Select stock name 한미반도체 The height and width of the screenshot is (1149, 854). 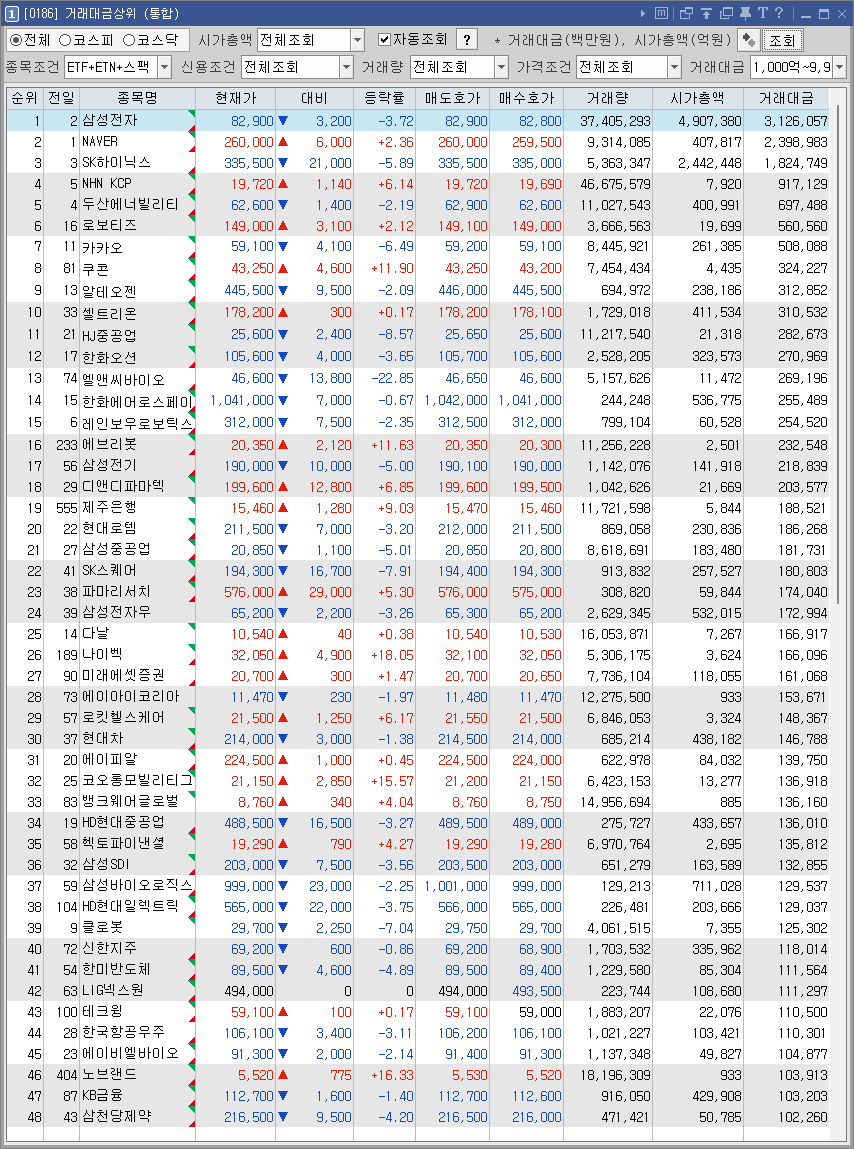(x=117, y=969)
